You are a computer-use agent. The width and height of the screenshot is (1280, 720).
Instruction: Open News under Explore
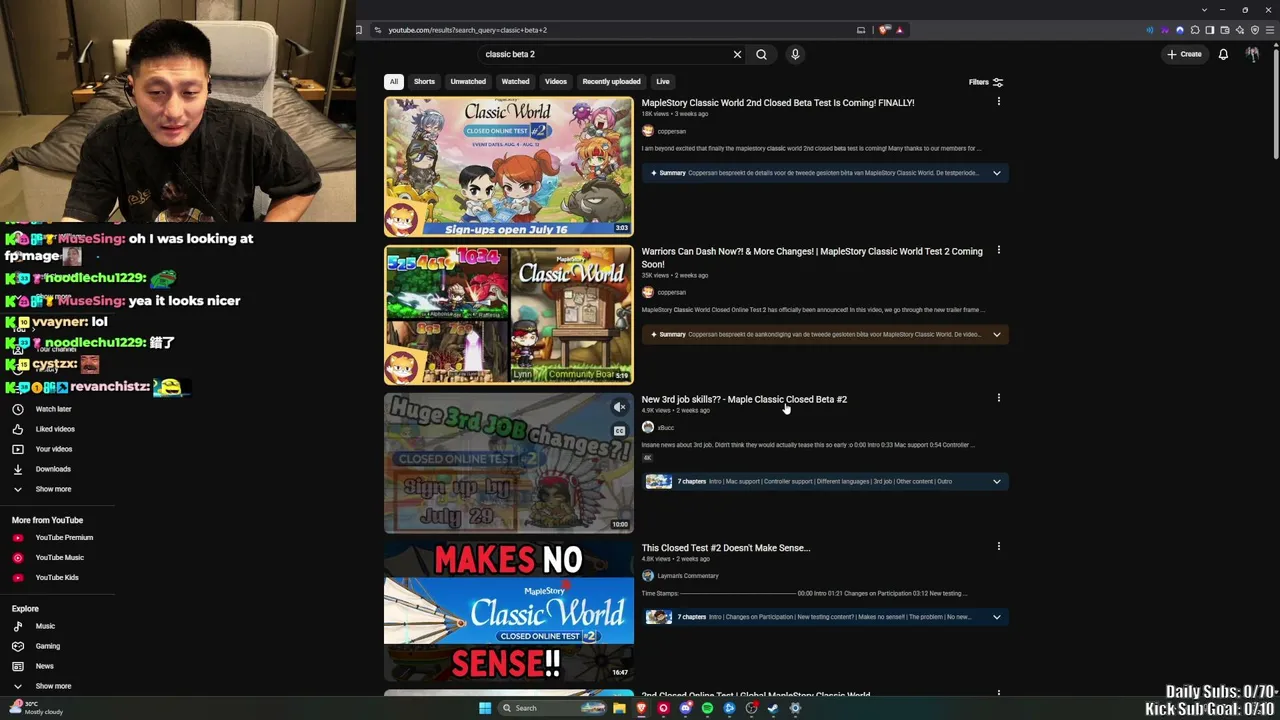coord(45,666)
